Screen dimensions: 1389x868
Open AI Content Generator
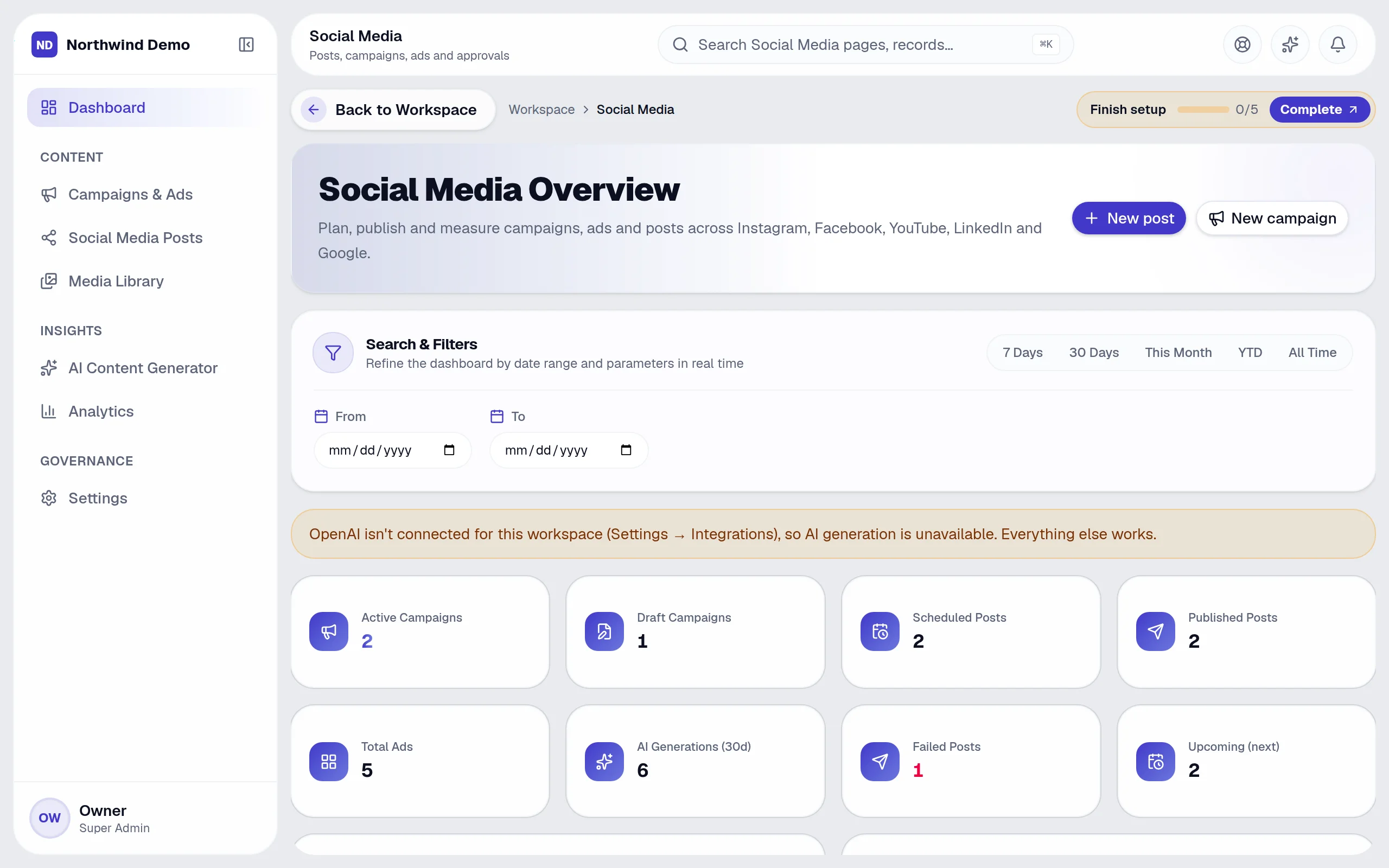click(x=145, y=368)
